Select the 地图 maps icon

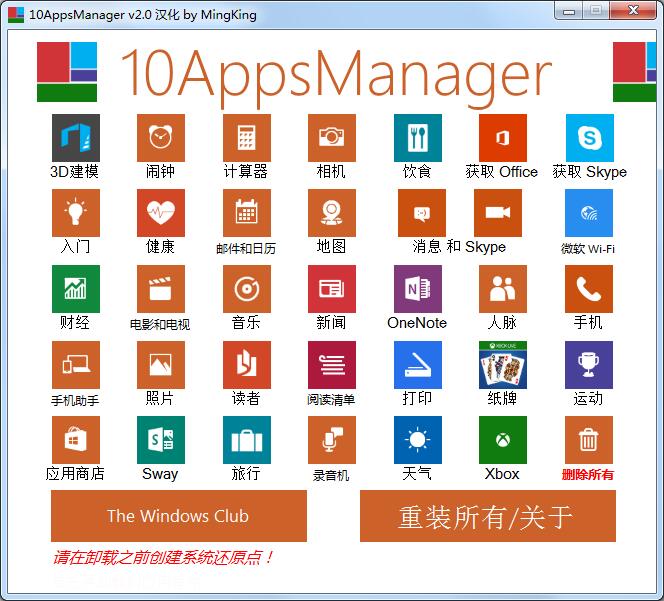pyautogui.click(x=332, y=213)
